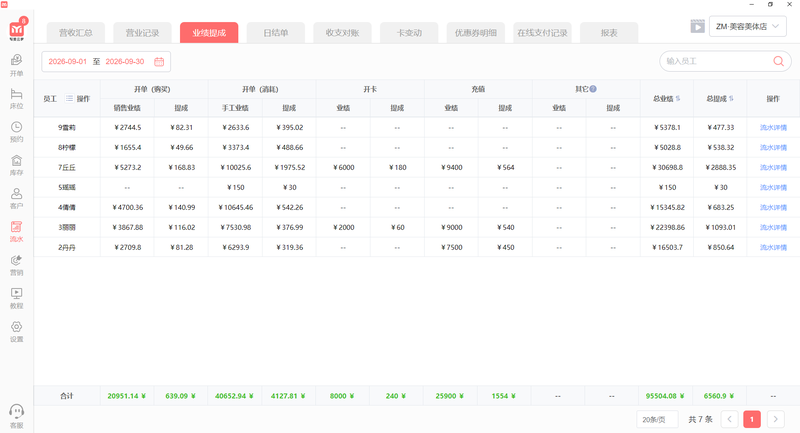800x433 pixels.
Task: Open the ZM-美容美体店 store dropdown
Action: pyautogui.click(x=747, y=27)
